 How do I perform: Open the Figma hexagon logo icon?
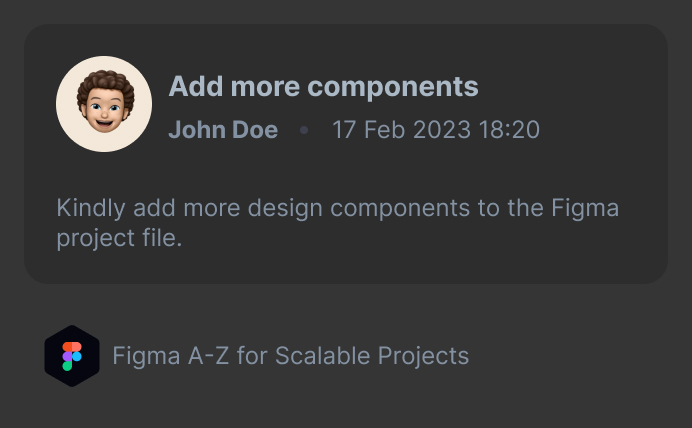click(x=72, y=356)
